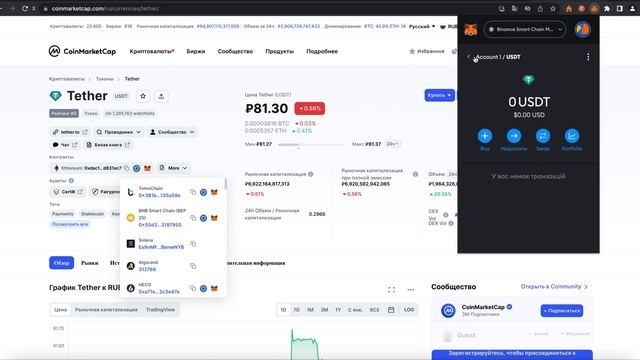Image resolution: width=640 pixels, height=360 pixels.
Task: Add HECO contract to MetaMask via fox icon
Action: [x=214, y=289]
